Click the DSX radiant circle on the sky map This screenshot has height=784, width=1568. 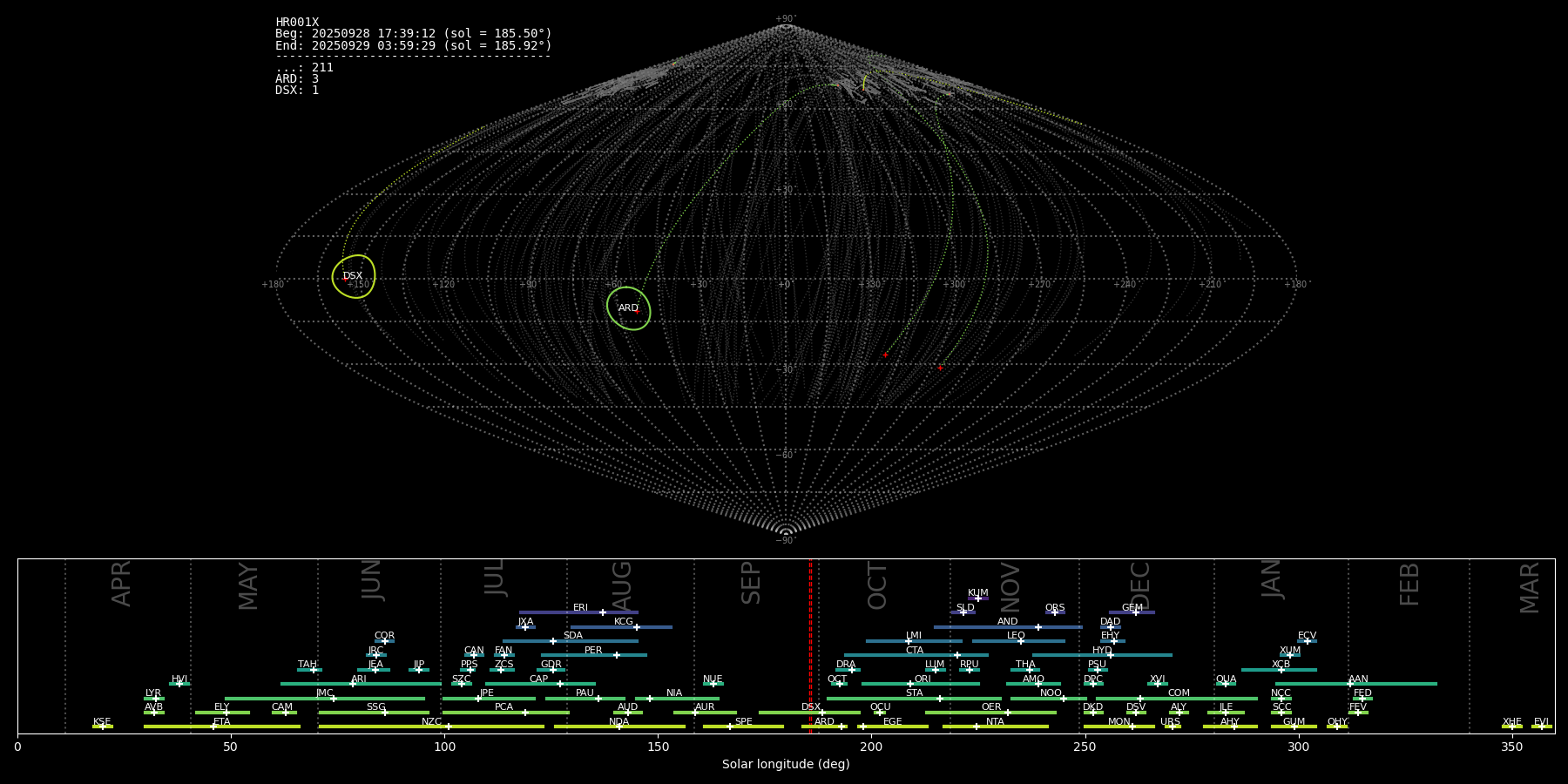coord(354,276)
